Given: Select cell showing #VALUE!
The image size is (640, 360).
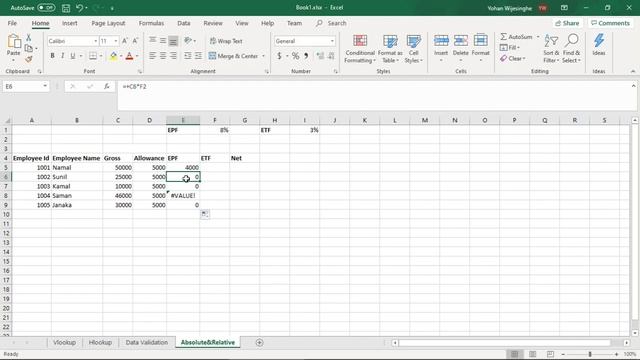Looking at the screenshot, I should click(x=183, y=196).
